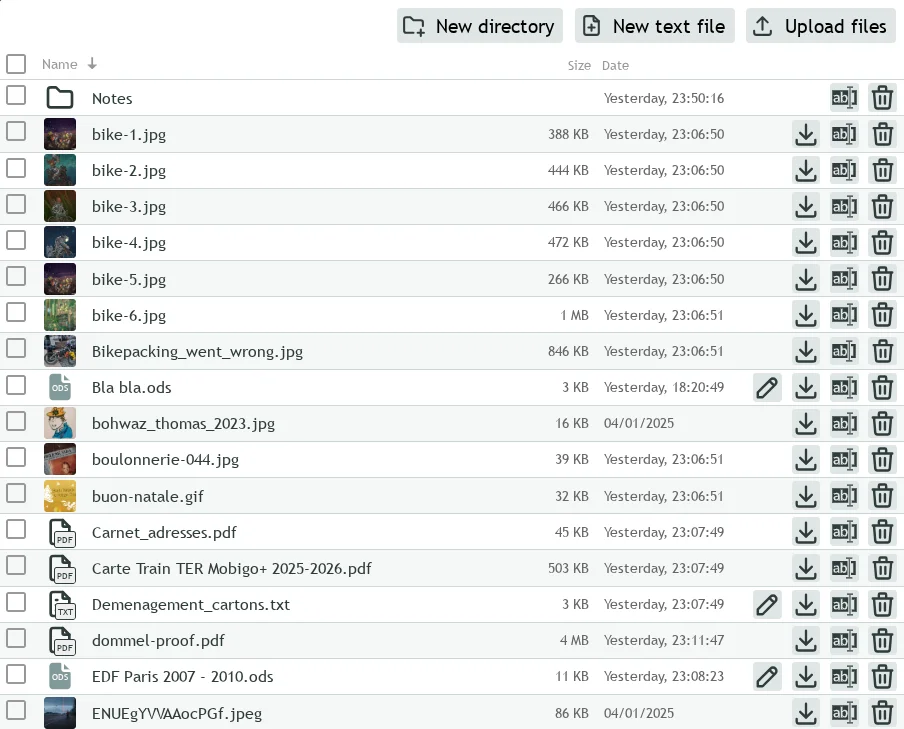Rename the Notes folder
This screenshot has width=904, height=729.
[x=844, y=98]
